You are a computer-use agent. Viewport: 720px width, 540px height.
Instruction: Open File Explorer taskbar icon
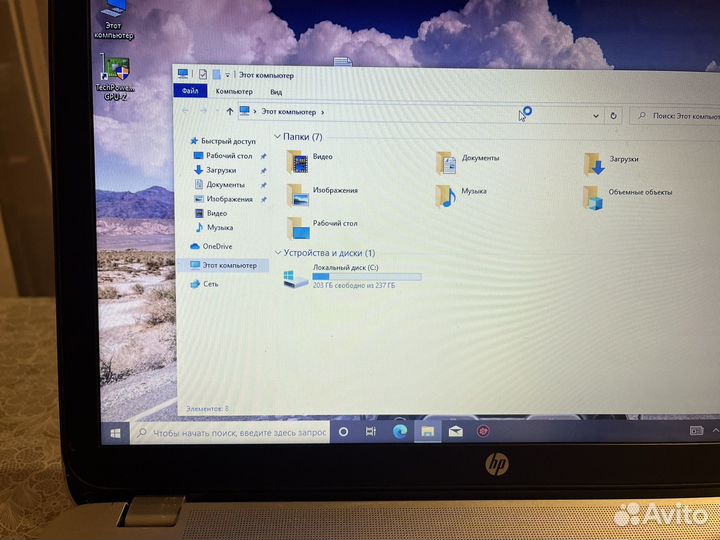(428, 432)
